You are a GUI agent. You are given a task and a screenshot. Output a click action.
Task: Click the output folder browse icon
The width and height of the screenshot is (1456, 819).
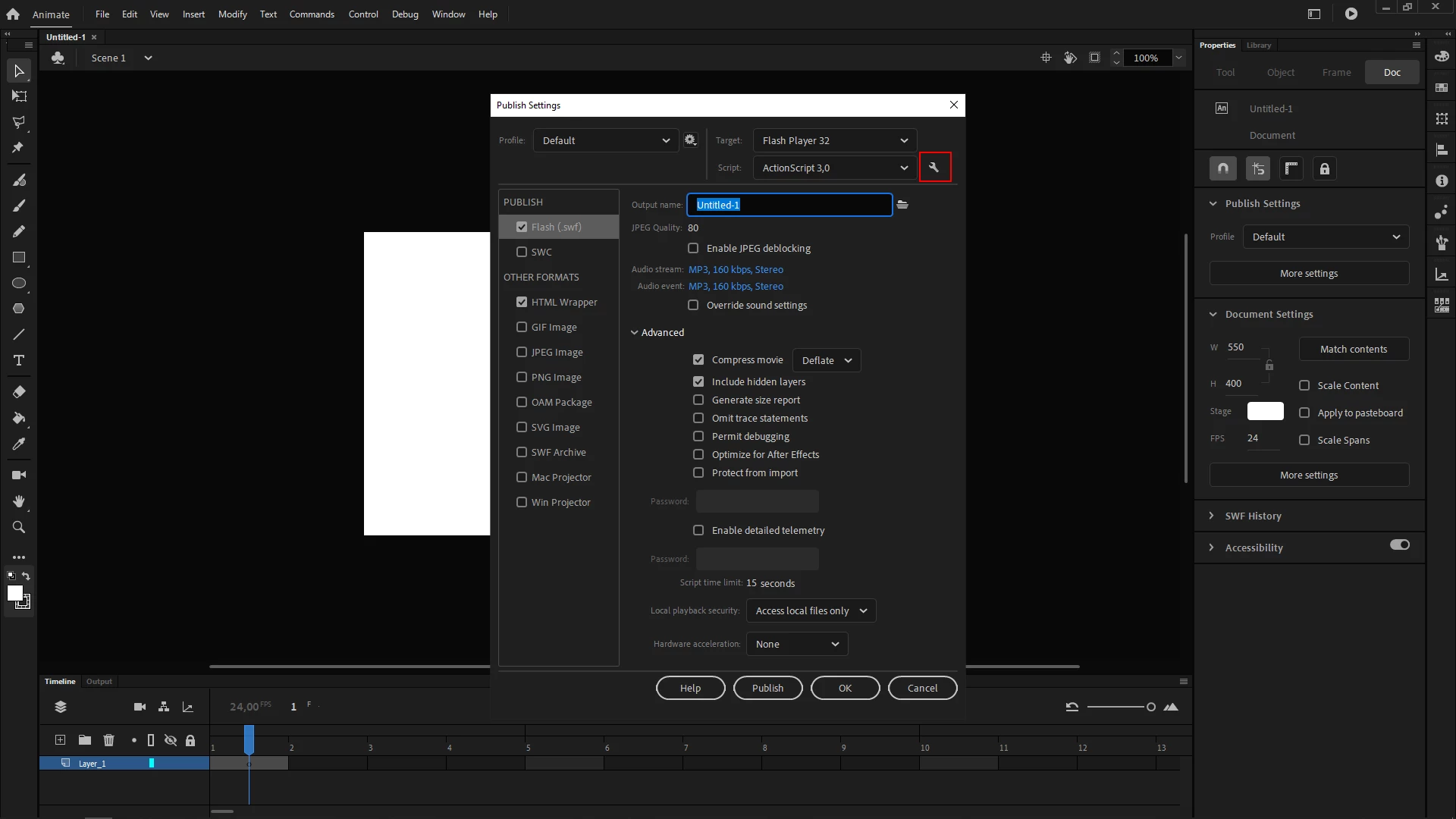tap(902, 205)
